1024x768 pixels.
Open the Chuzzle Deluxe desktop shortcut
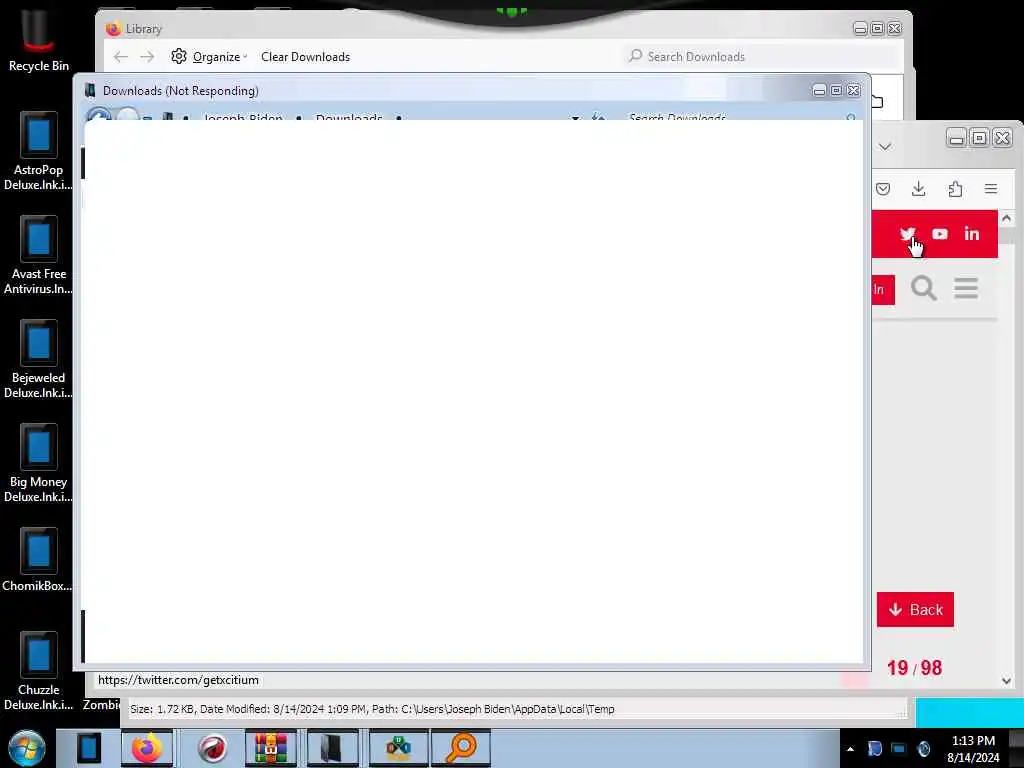38,671
